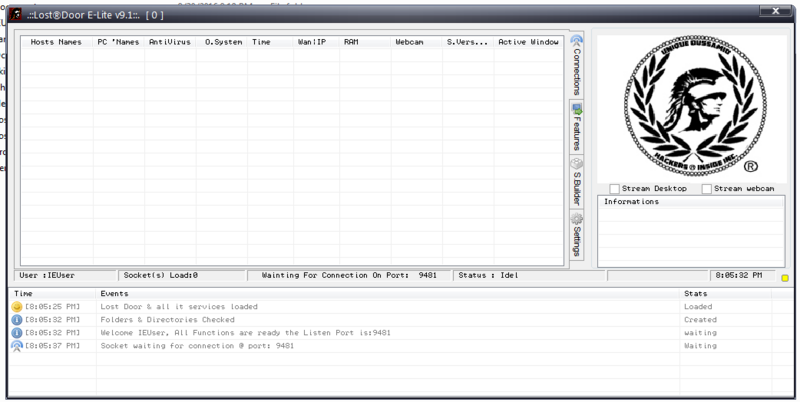
Task: Click the Informations panel header
Action: (691, 202)
